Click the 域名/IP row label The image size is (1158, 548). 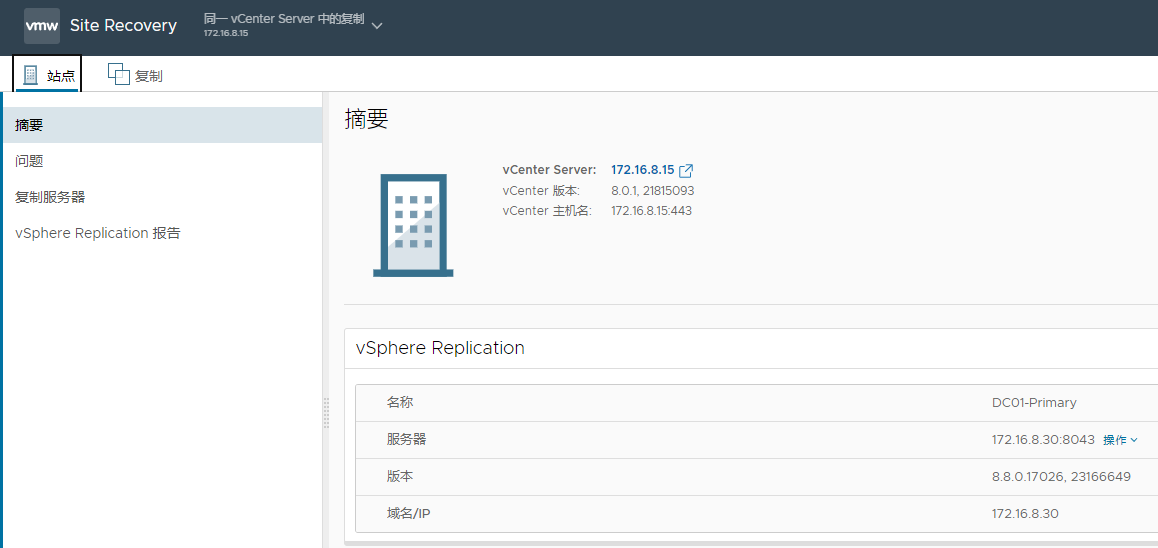[x=408, y=514]
